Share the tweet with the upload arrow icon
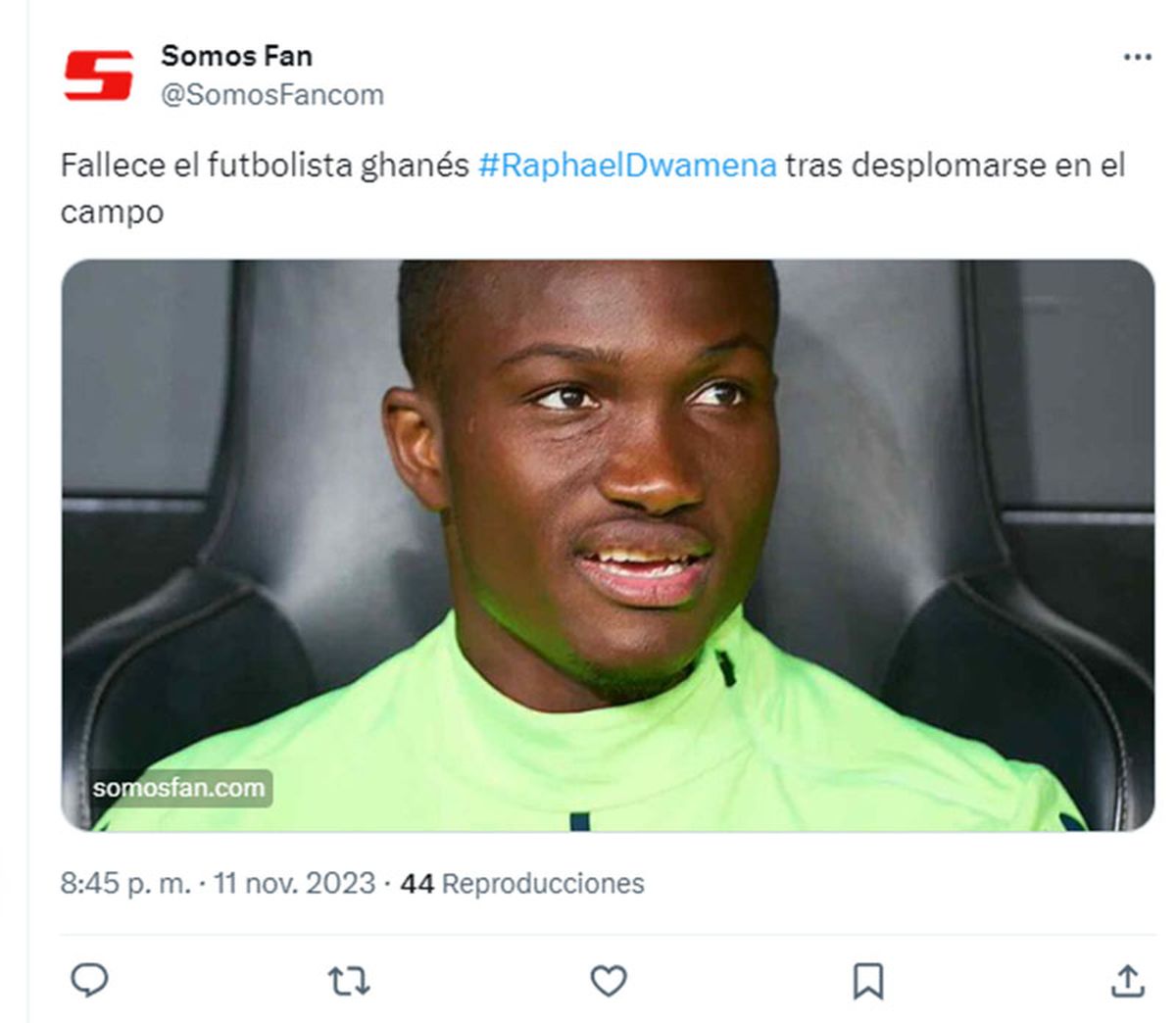1176x1023 pixels. pos(1127,980)
